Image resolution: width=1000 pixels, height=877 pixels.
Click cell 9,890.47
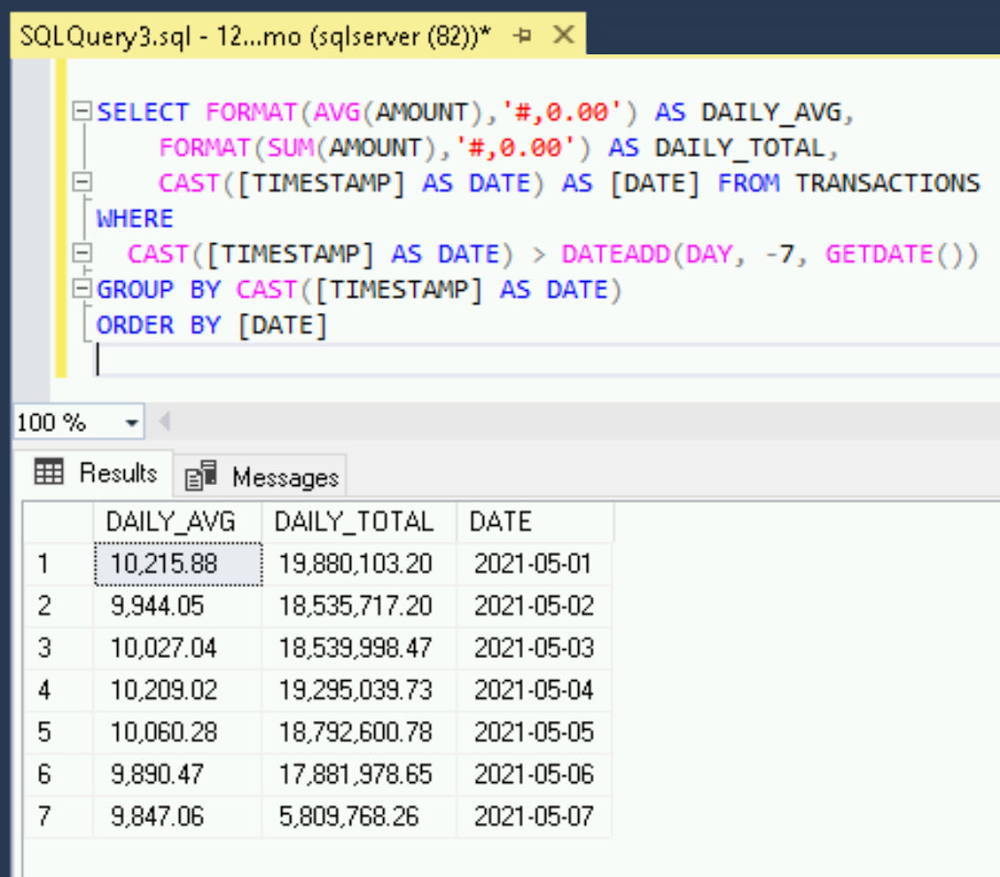[x=178, y=774]
